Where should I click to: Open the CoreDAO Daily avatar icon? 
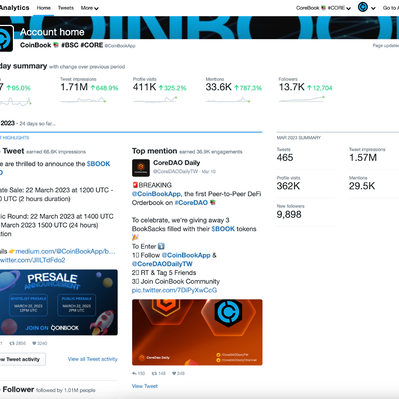141,168
